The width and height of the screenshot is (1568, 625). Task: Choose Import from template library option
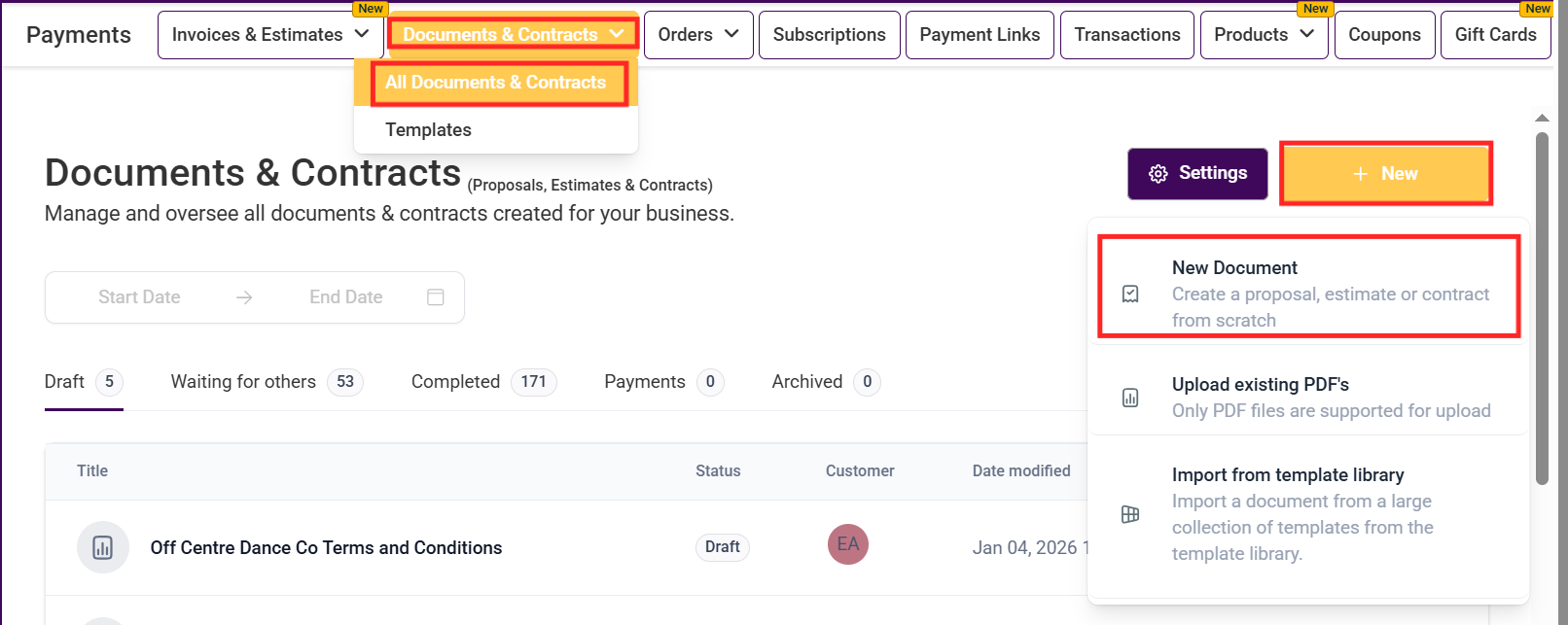pyautogui.click(x=1308, y=514)
